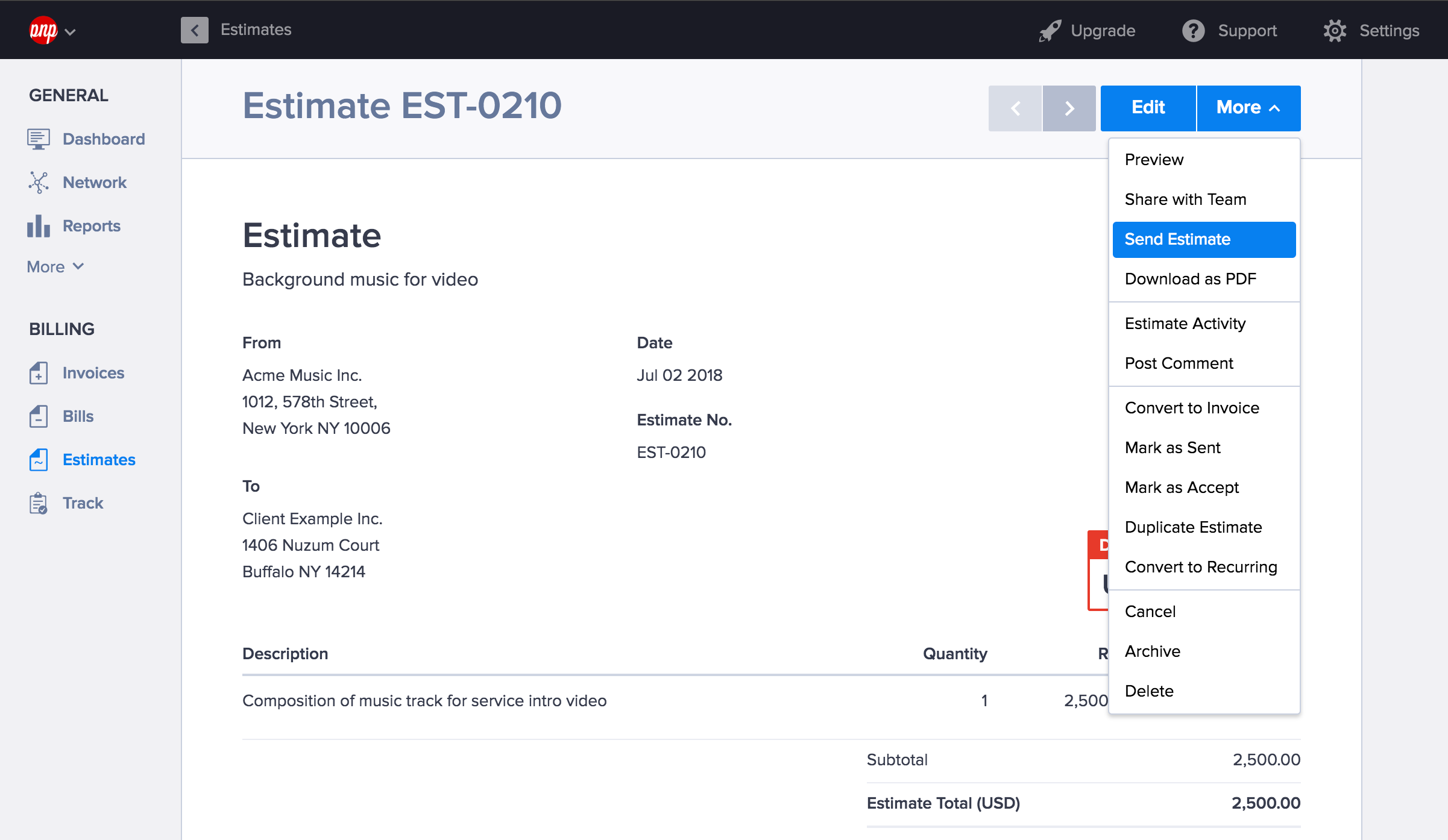Select Mark as Accept menu item
Viewport: 1448px width, 840px height.
tap(1181, 487)
